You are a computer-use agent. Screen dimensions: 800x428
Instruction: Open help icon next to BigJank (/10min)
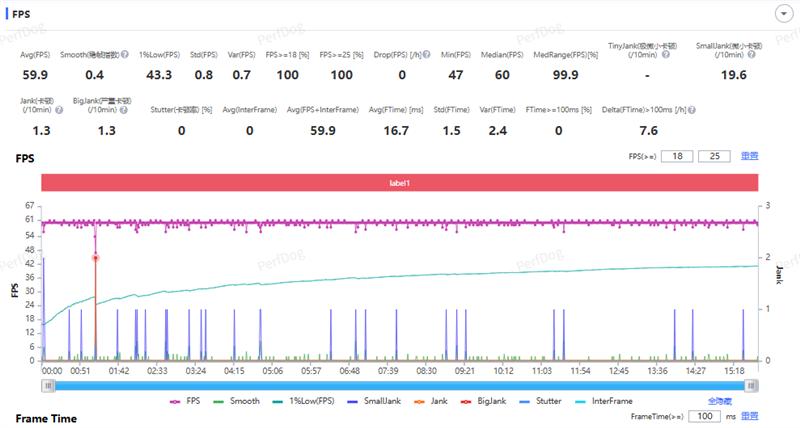tap(123, 110)
